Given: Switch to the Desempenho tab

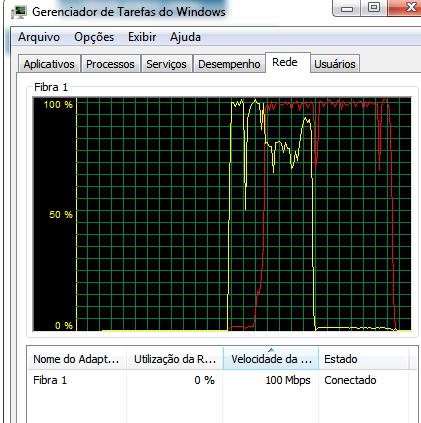Looking at the screenshot, I should (229, 64).
